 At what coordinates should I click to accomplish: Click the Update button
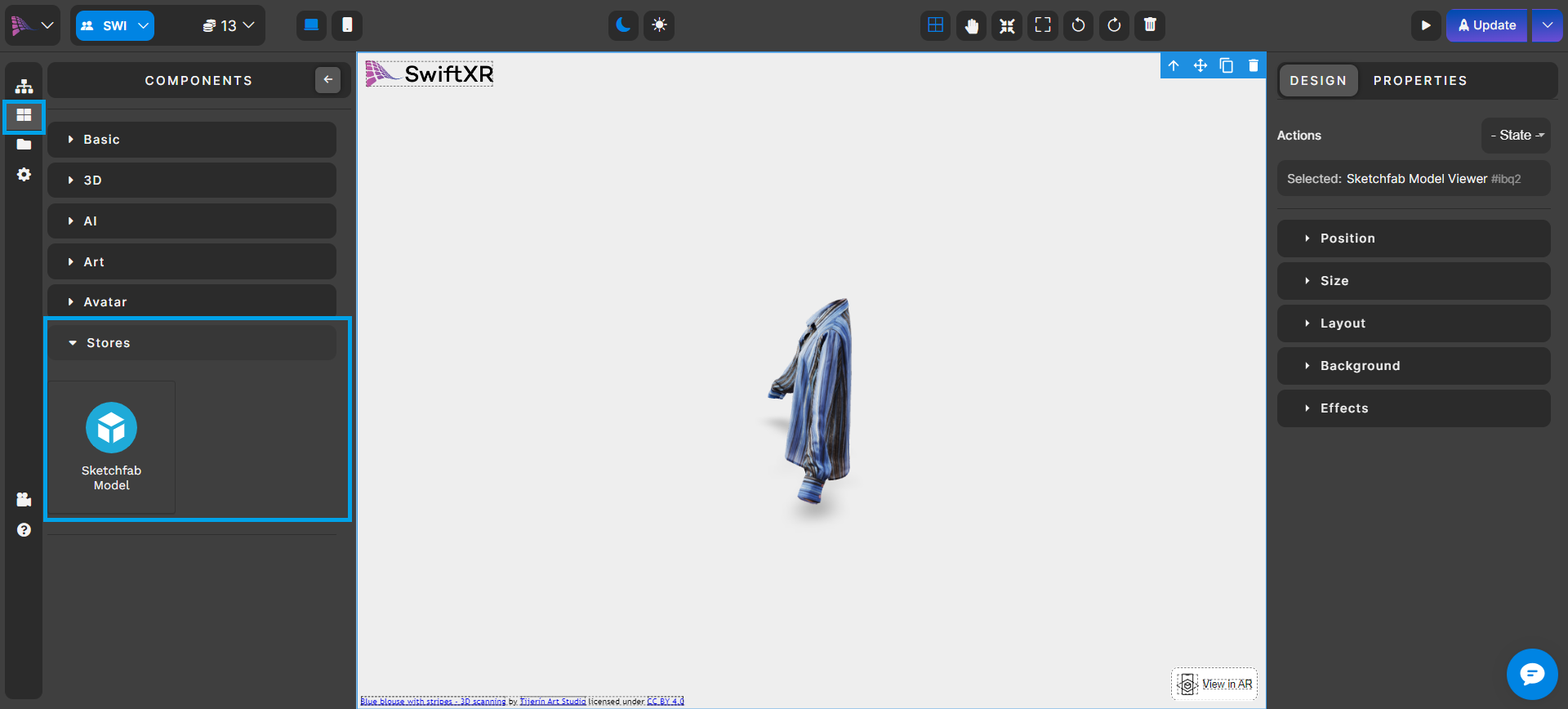click(x=1486, y=25)
